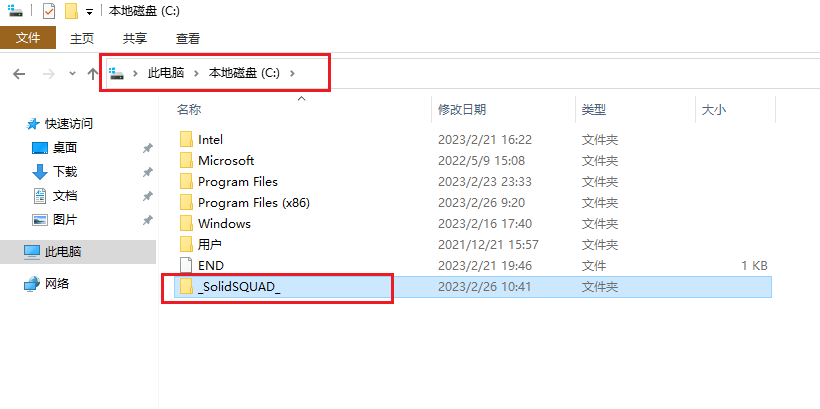Go back with the left arrow button
The image size is (820, 409).
tap(19, 74)
